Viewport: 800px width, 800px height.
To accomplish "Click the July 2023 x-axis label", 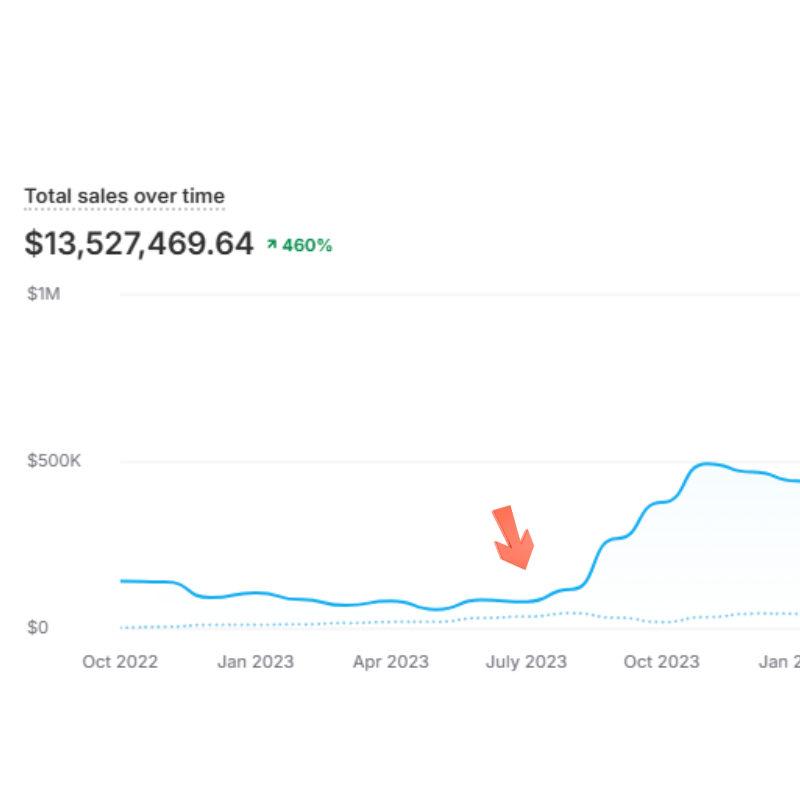I will 526,662.
